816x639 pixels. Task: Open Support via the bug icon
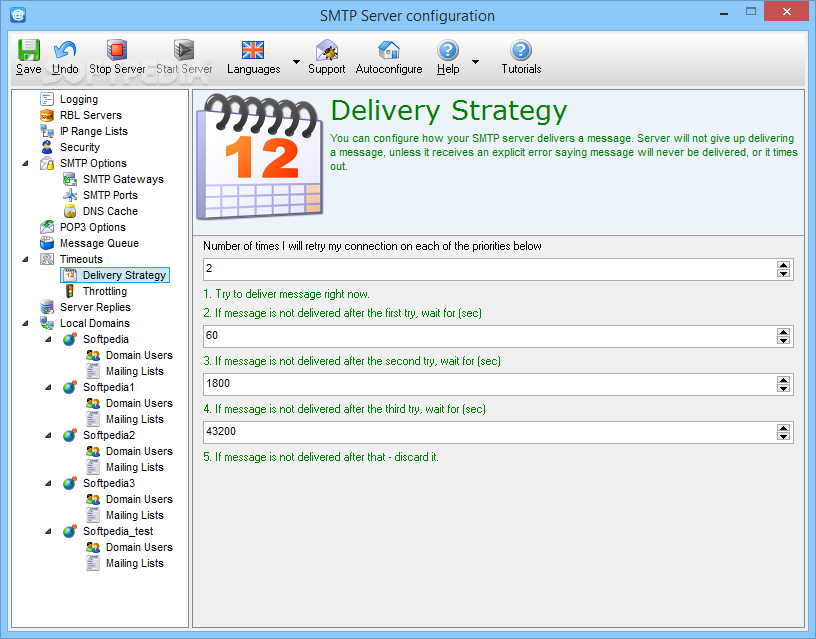(x=327, y=50)
